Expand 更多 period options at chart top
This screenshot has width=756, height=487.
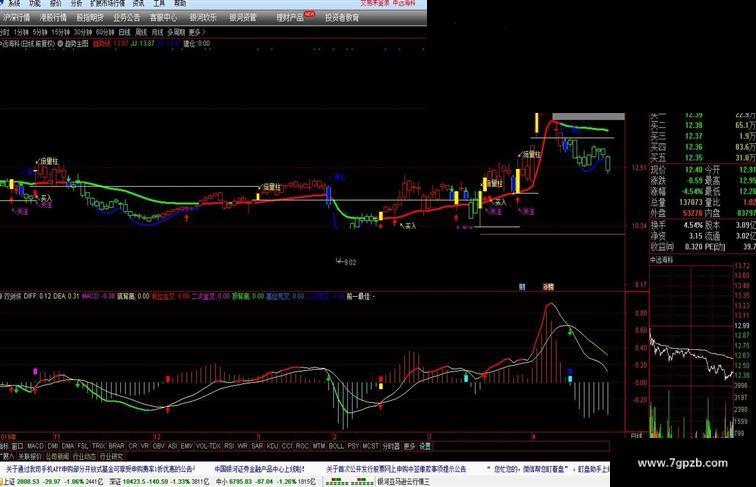[x=196, y=32]
